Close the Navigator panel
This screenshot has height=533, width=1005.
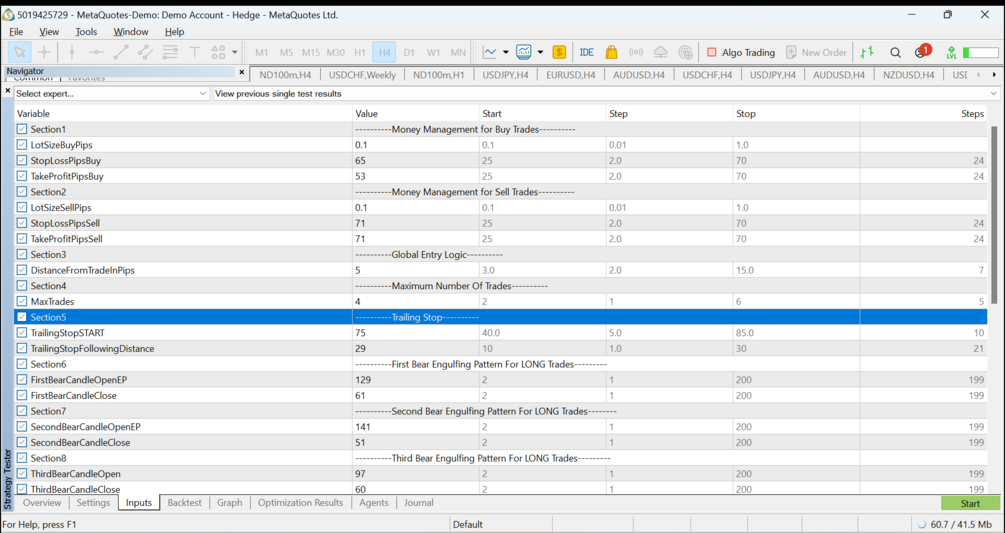242,72
